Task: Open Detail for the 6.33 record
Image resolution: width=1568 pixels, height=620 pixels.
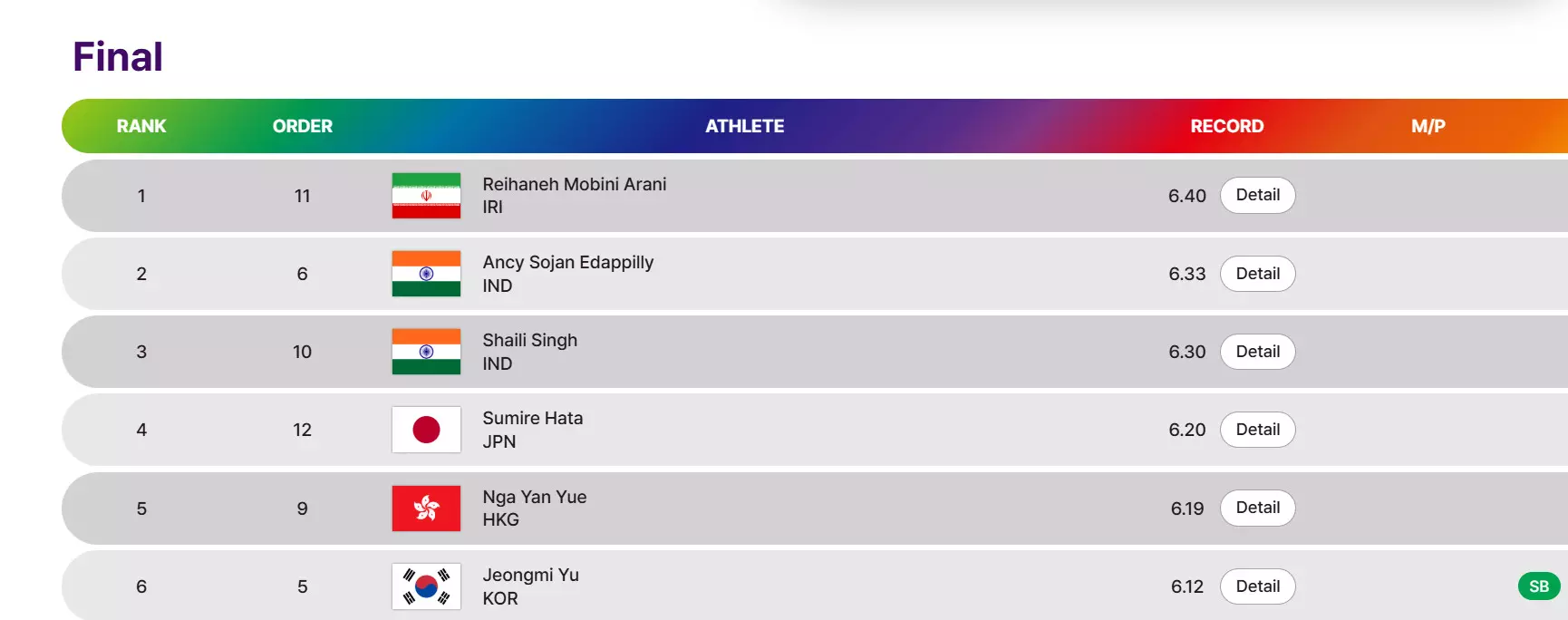Action: click(x=1257, y=274)
